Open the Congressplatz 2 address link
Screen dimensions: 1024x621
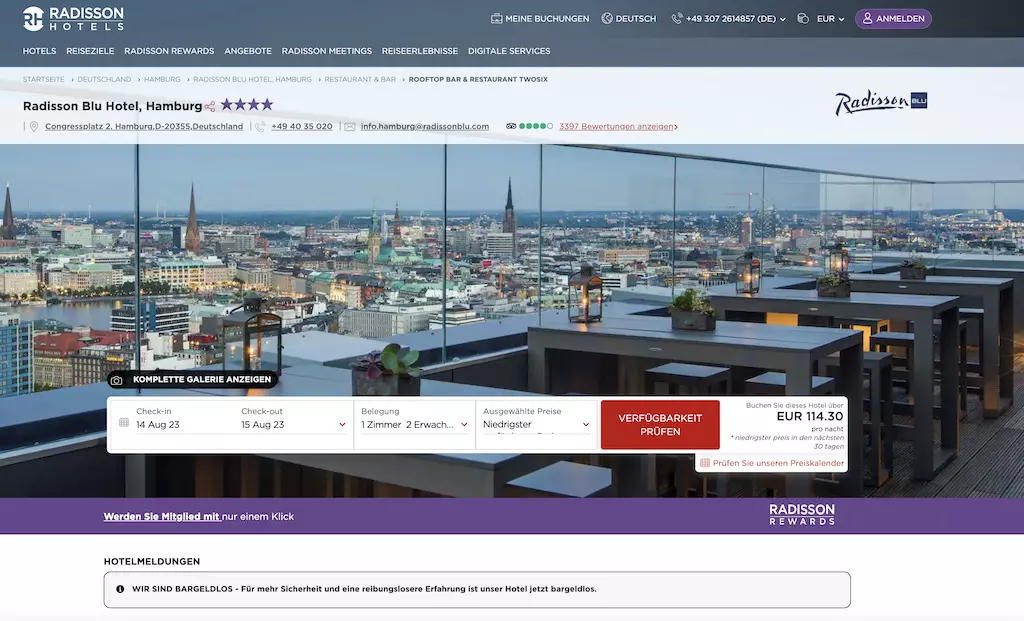coord(144,127)
